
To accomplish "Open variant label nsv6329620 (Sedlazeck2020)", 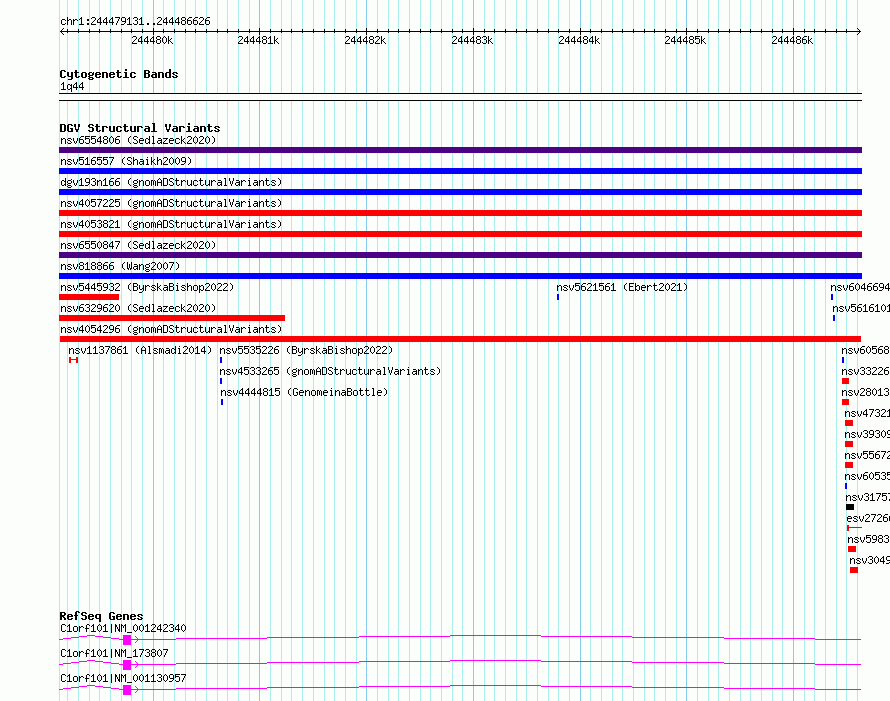I will [138, 308].
